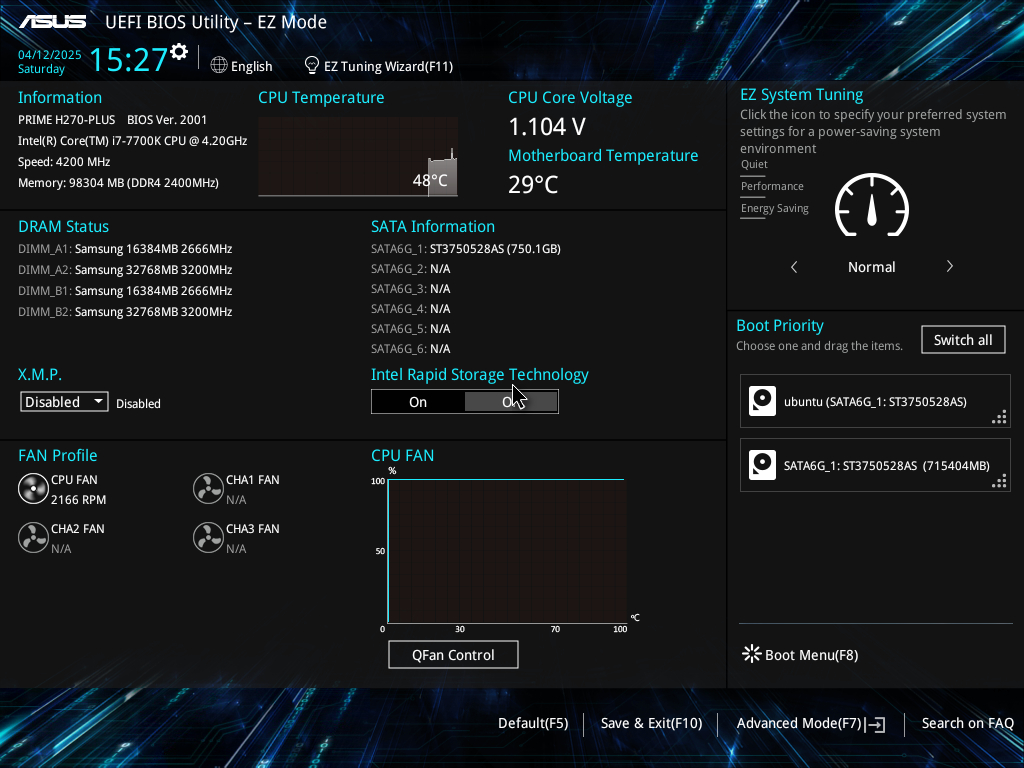
Task: Open QFan Control
Action: click(x=453, y=654)
